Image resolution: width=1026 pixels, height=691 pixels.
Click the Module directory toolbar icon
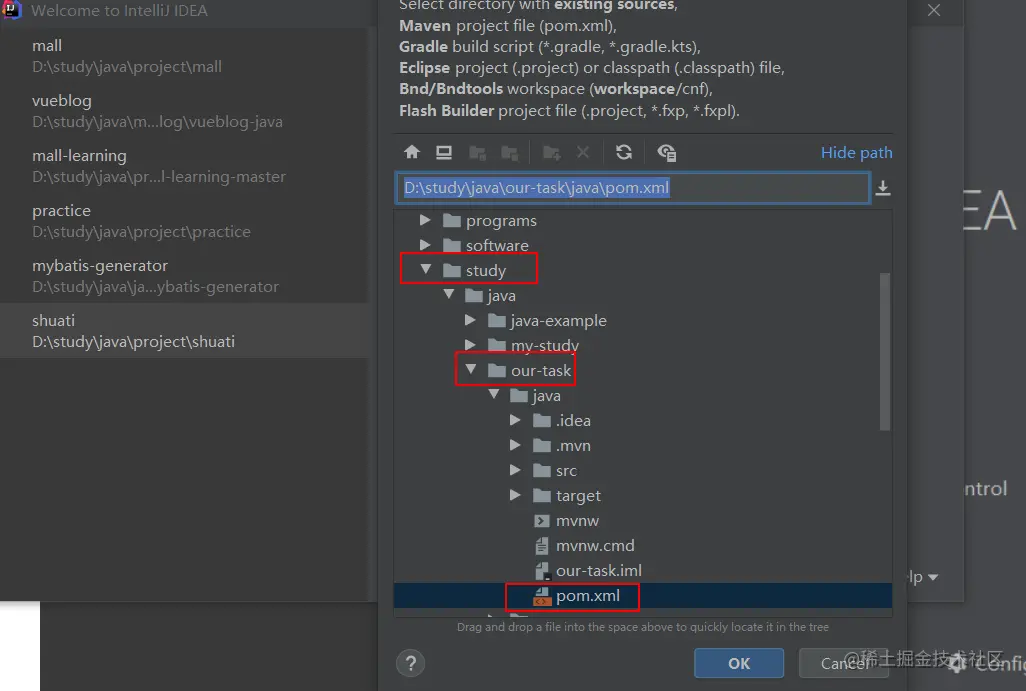click(510, 153)
